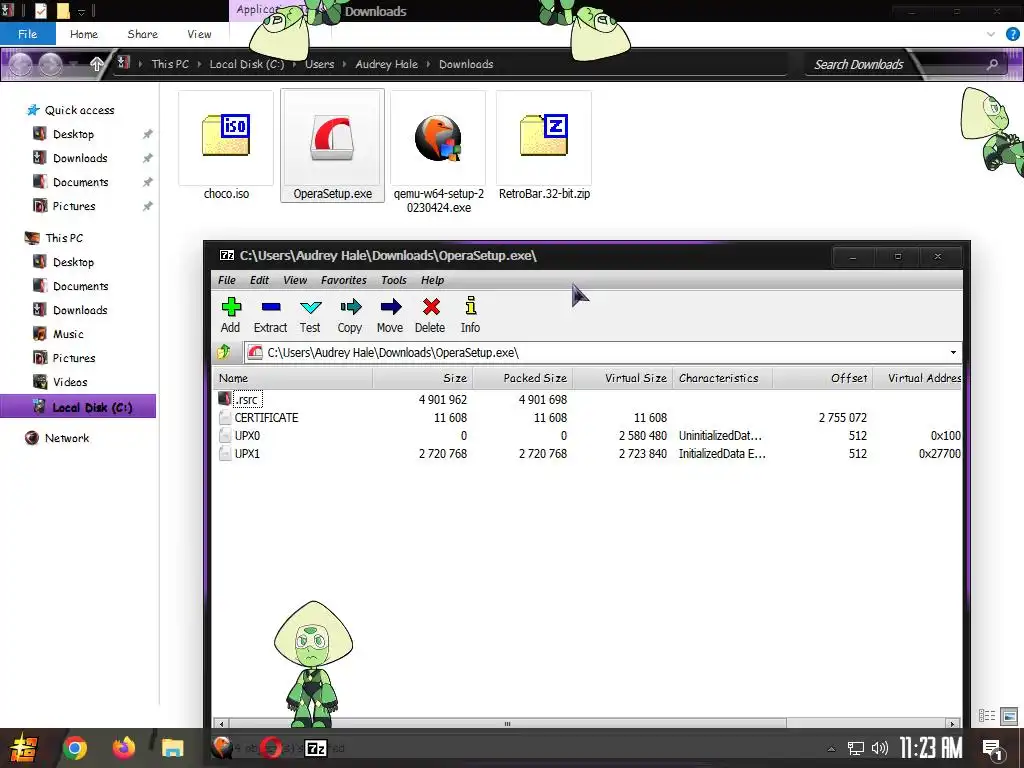The height and width of the screenshot is (768, 1024).
Task: Extract files with the Extract toolbar icon
Action: (x=270, y=315)
